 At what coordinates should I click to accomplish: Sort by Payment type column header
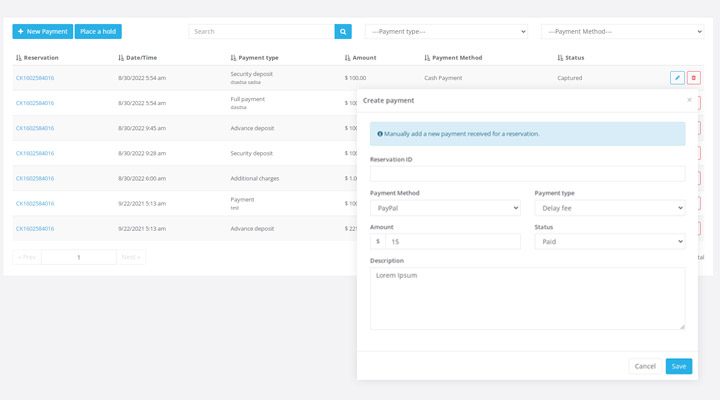point(254,58)
